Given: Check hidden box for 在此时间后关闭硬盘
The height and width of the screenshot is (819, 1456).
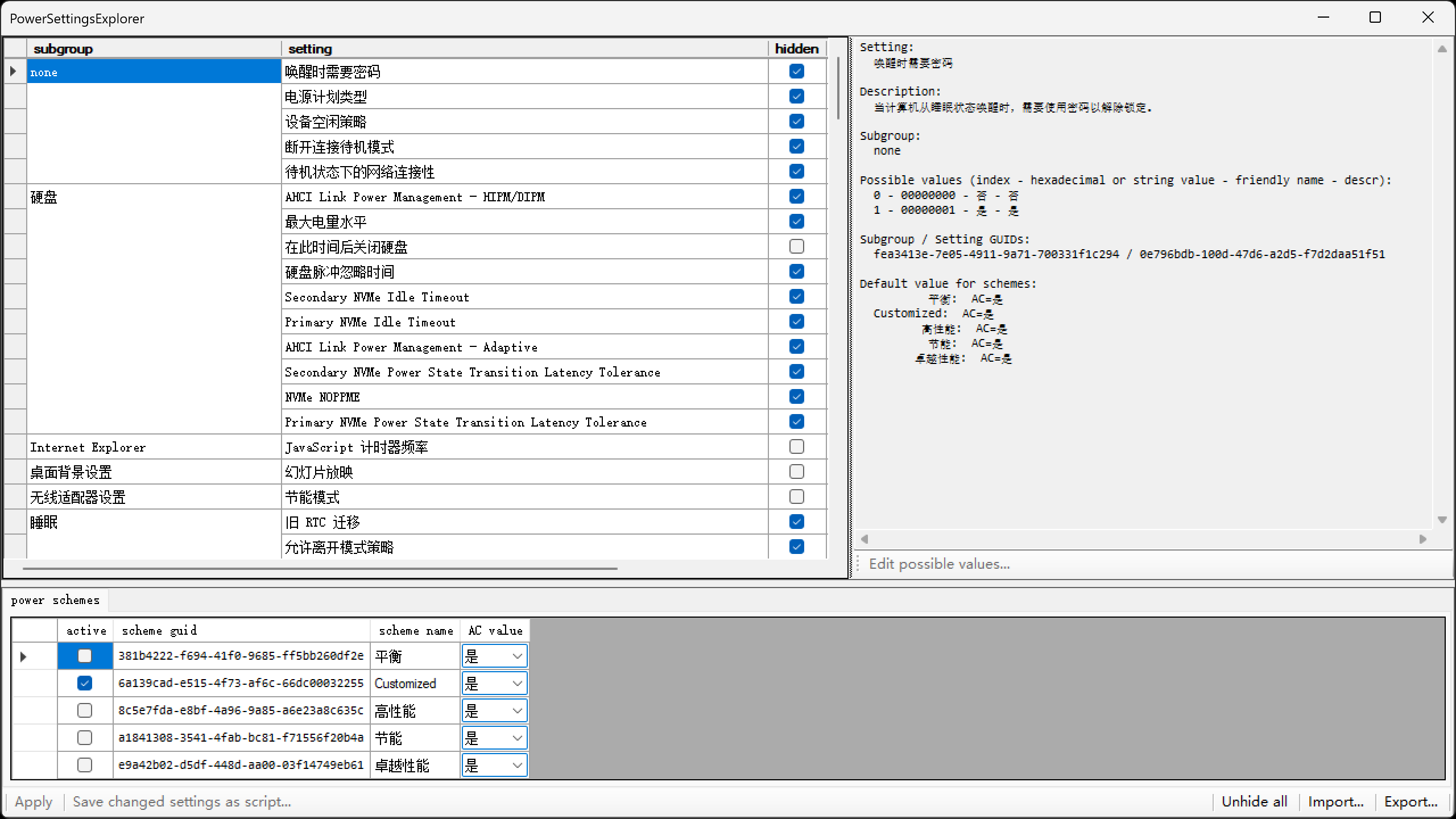Looking at the screenshot, I should tap(797, 246).
